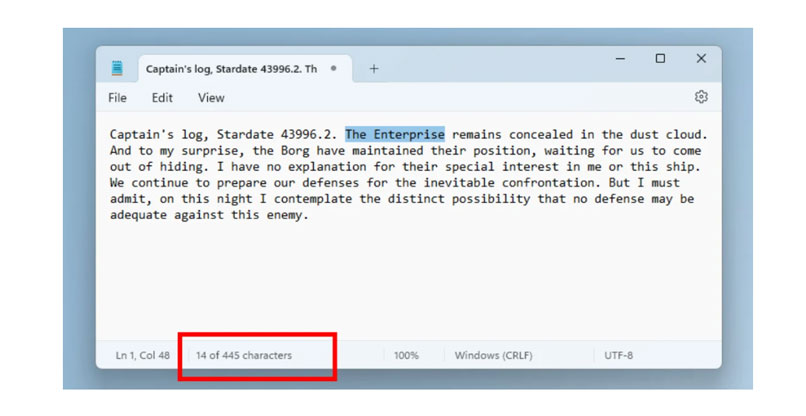Click the Notepad app icon in title bar
This screenshot has height=416, width=806.
pos(118,69)
